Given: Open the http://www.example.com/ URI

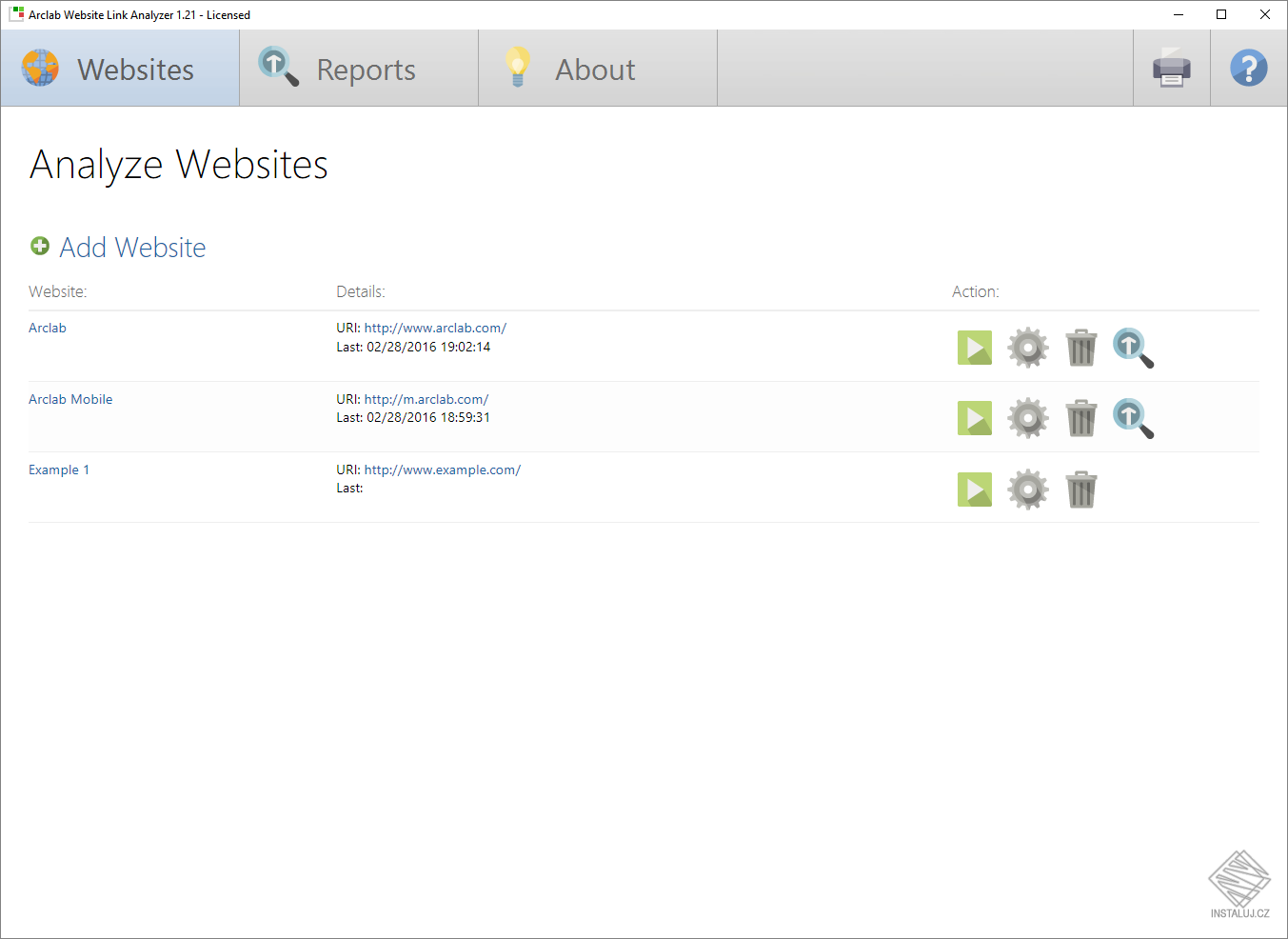Looking at the screenshot, I should click(x=442, y=469).
